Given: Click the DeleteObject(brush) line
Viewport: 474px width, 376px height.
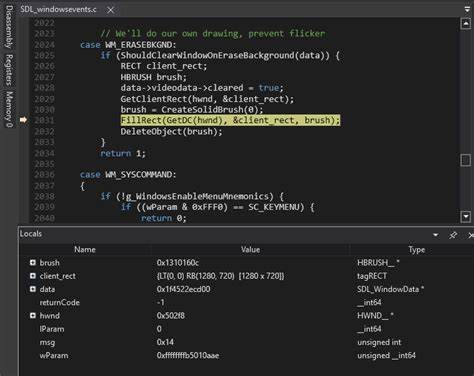Looking at the screenshot, I should pos(171,132).
